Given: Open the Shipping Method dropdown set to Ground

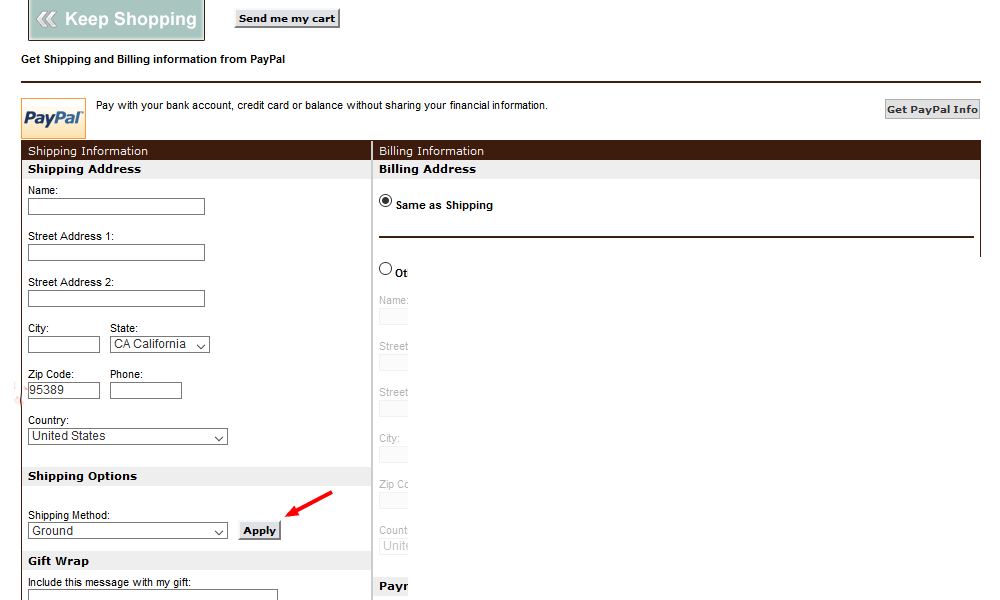Looking at the screenshot, I should click(x=128, y=531).
